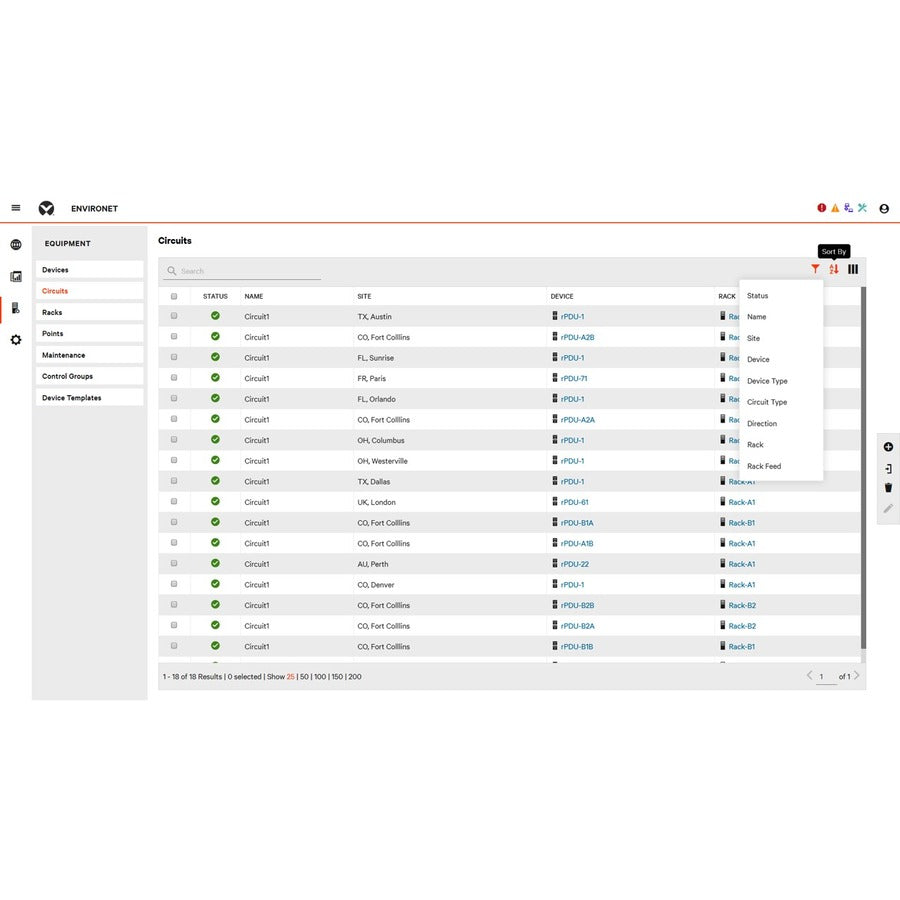Open the user account icon
The height and width of the screenshot is (900, 900).
point(884,208)
